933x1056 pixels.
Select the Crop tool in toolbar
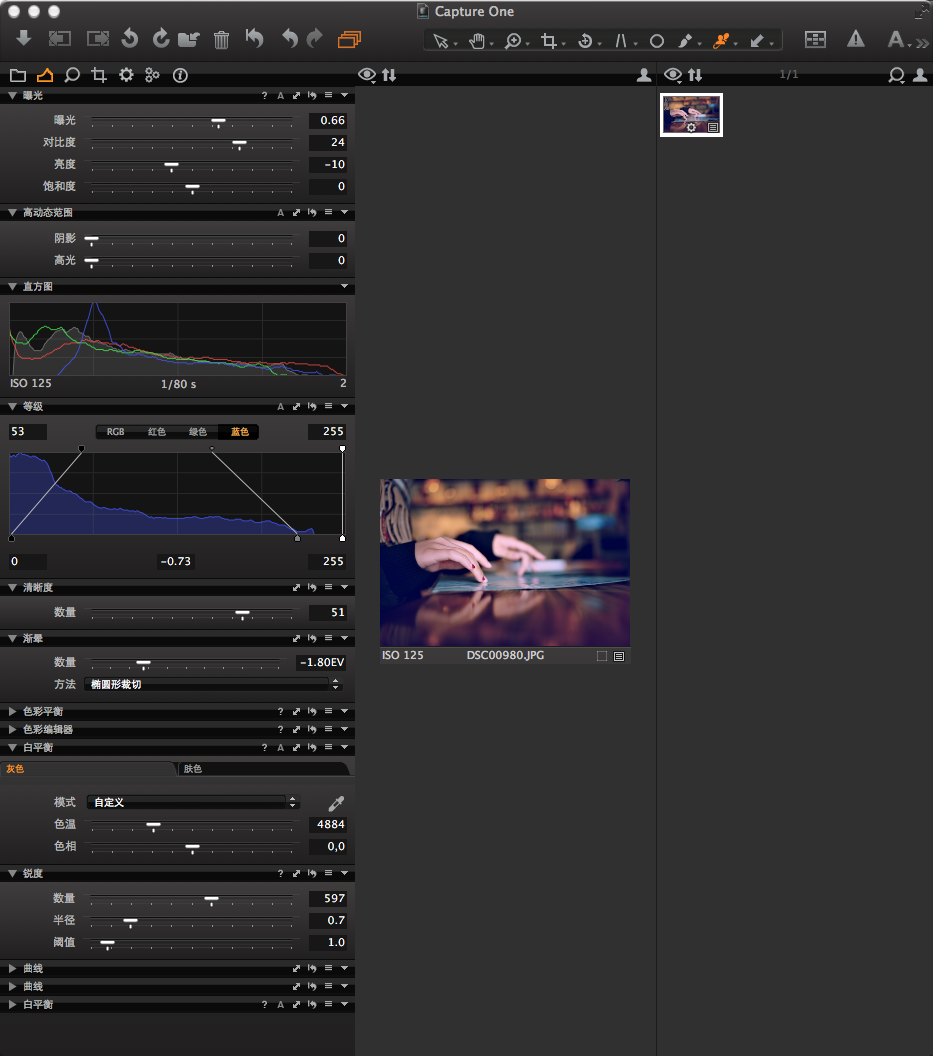[x=551, y=40]
